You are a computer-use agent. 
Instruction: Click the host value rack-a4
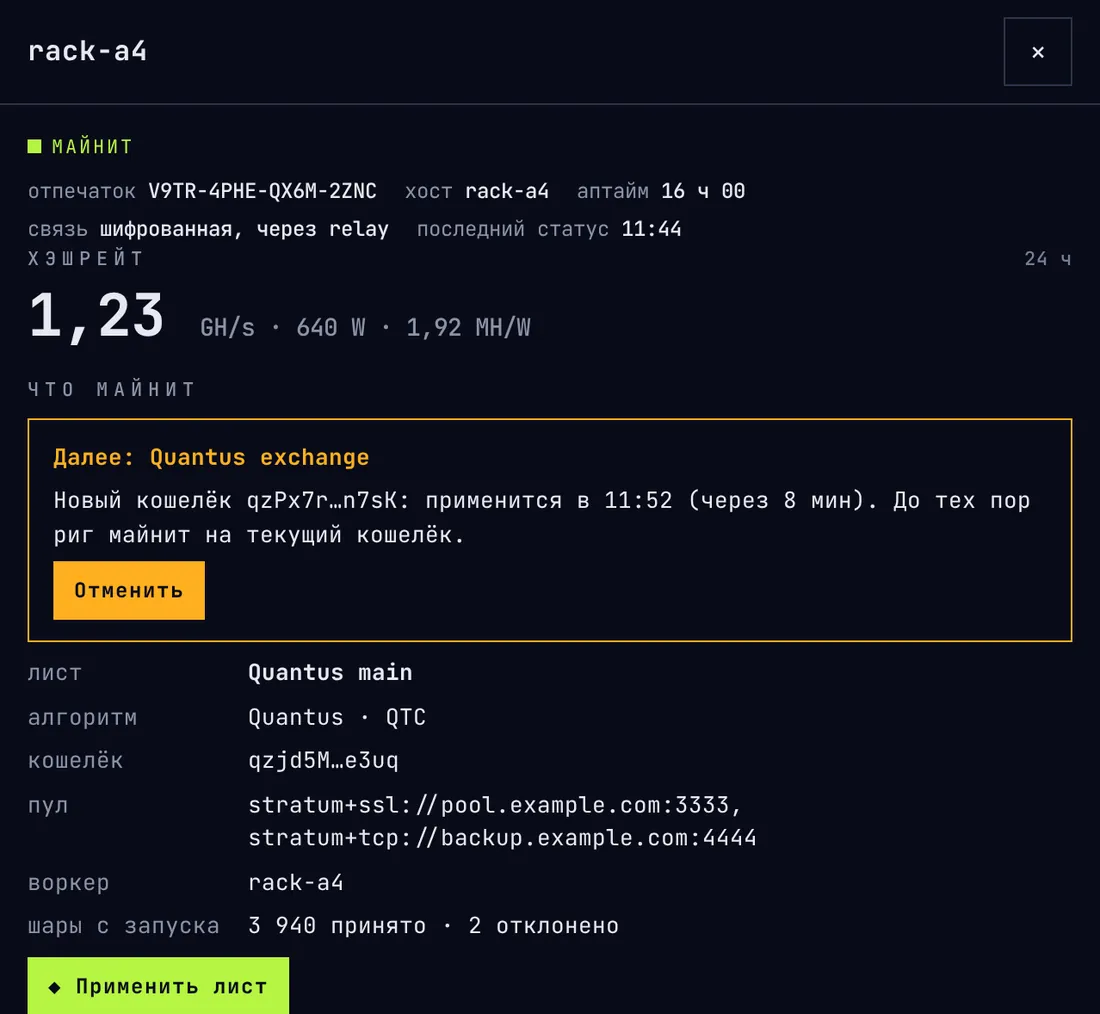(x=507, y=191)
